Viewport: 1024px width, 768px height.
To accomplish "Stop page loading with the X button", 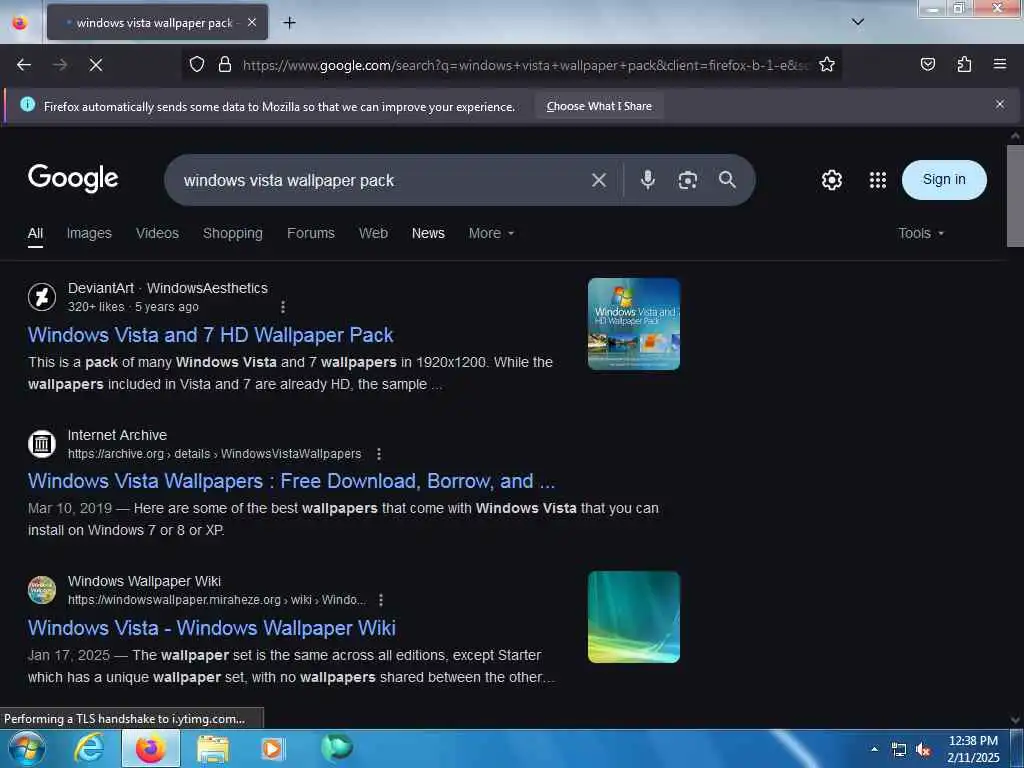I will click(95, 65).
